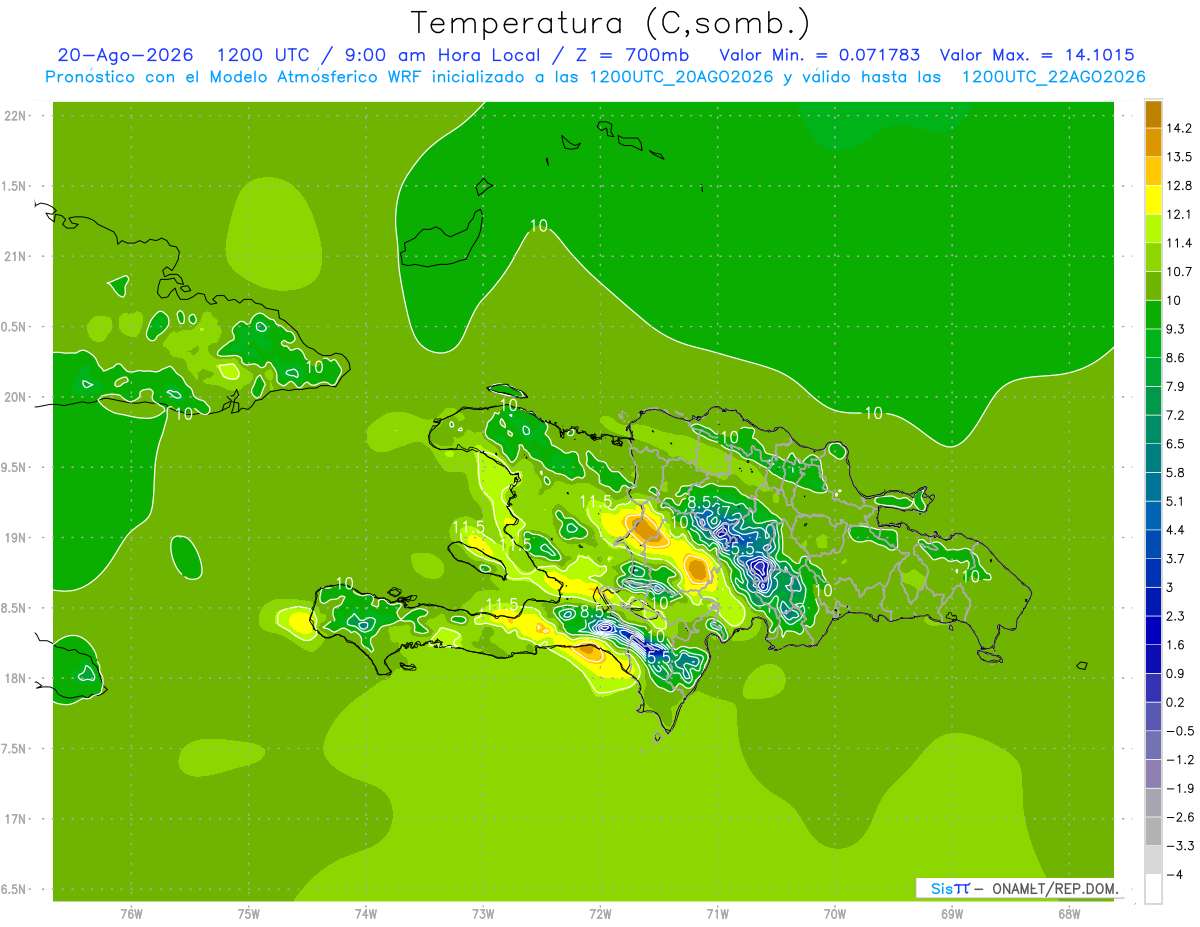Click the '1.6' label on the color legend
1200x927 pixels.
tap(1178, 644)
